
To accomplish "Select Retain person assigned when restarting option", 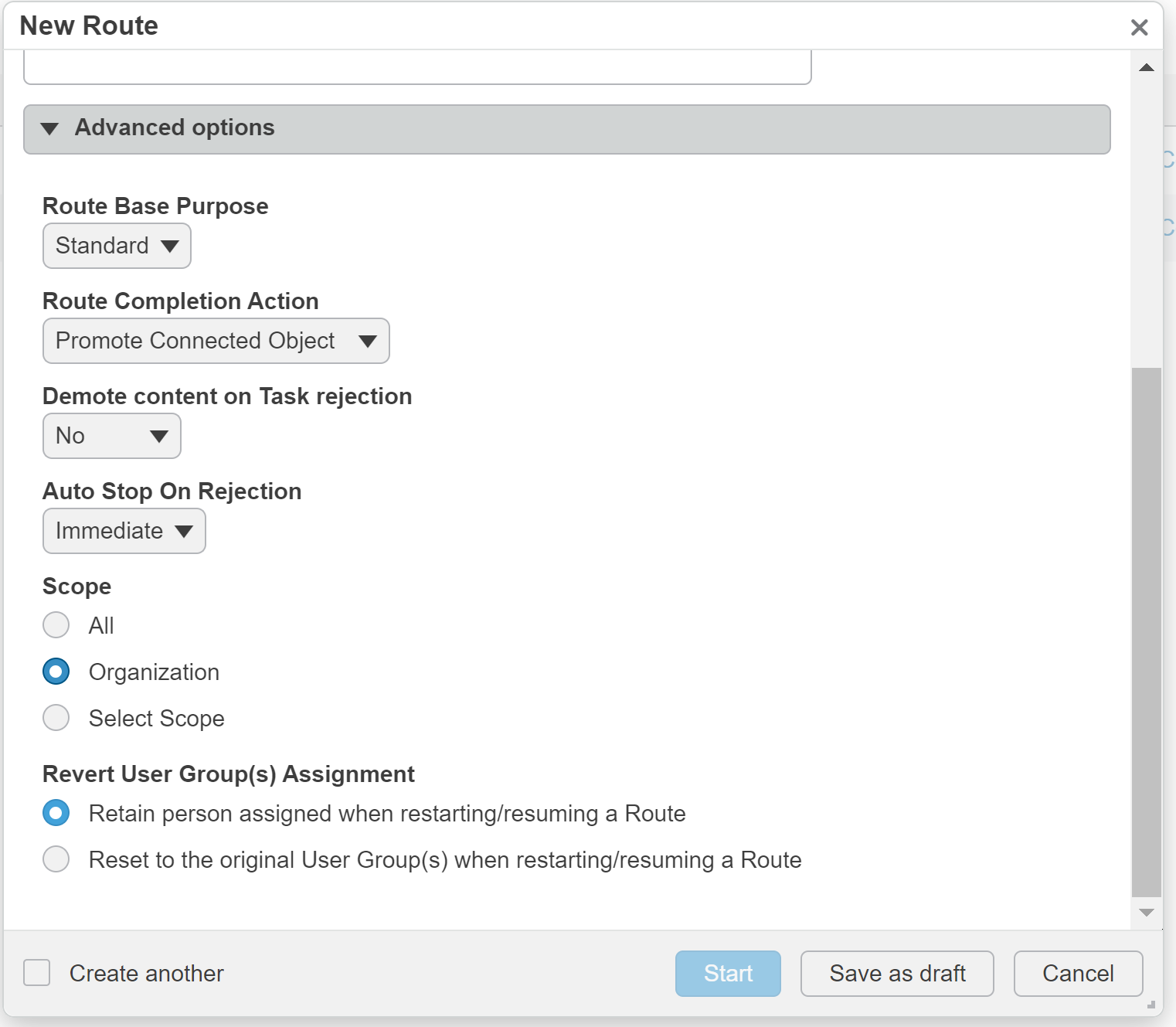I will [x=56, y=813].
